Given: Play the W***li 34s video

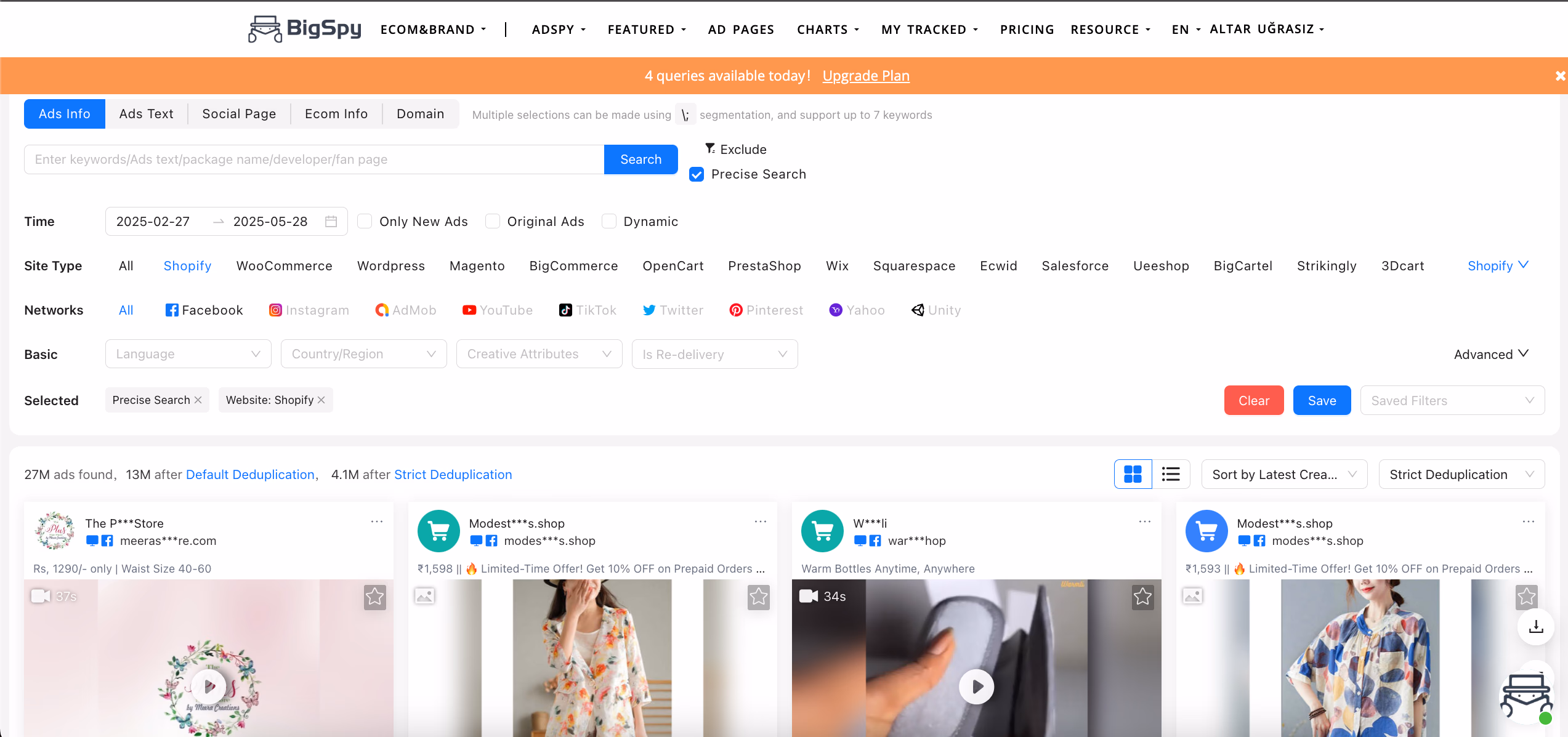Looking at the screenshot, I should [x=977, y=687].
